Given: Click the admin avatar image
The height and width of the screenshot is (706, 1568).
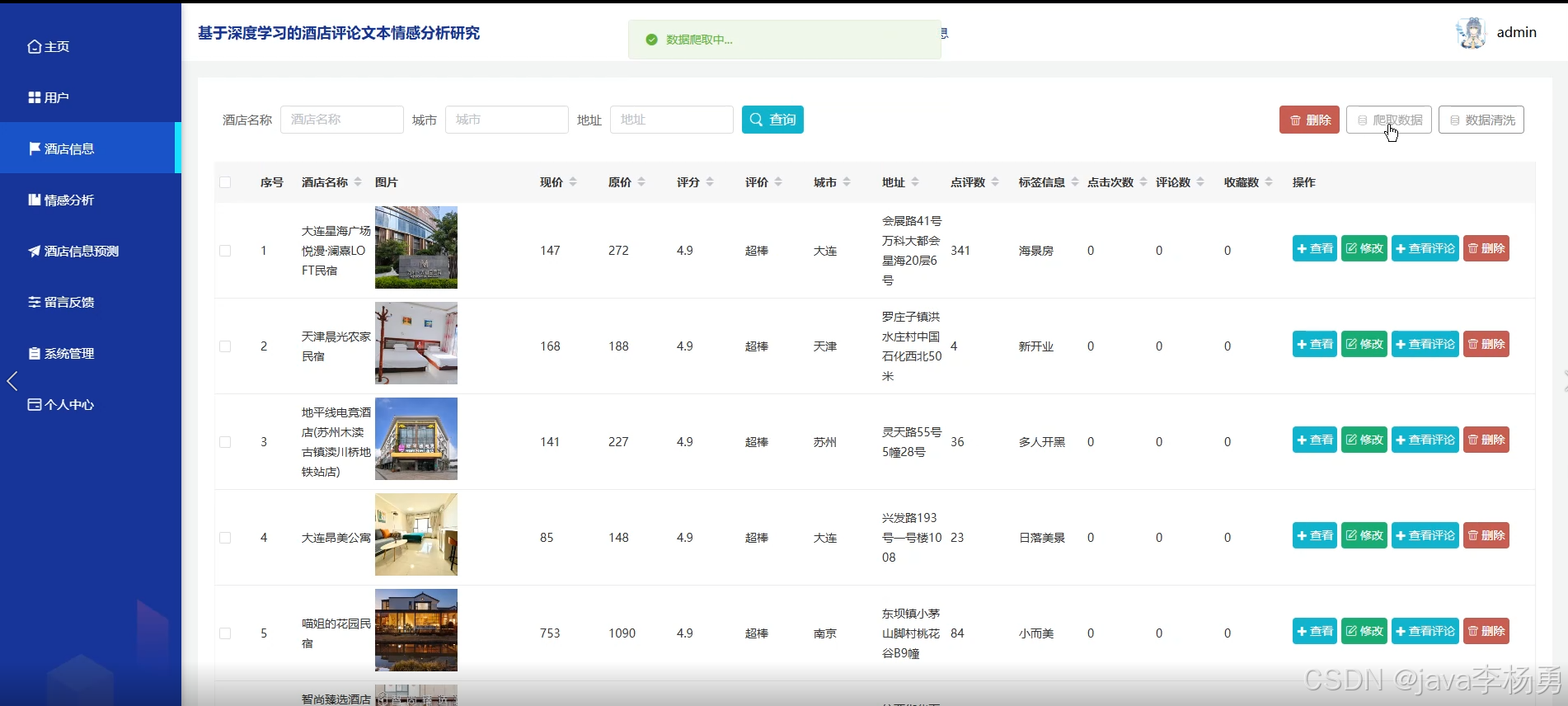Looking at the screenshot, I should [x=1472, y=33].
